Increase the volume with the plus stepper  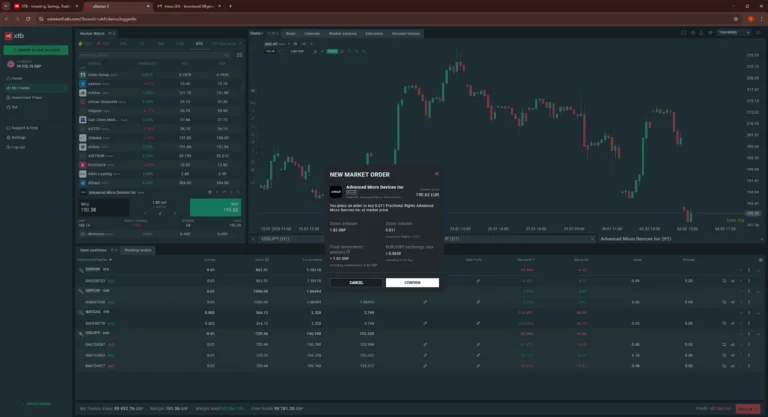tap(175, 213)
